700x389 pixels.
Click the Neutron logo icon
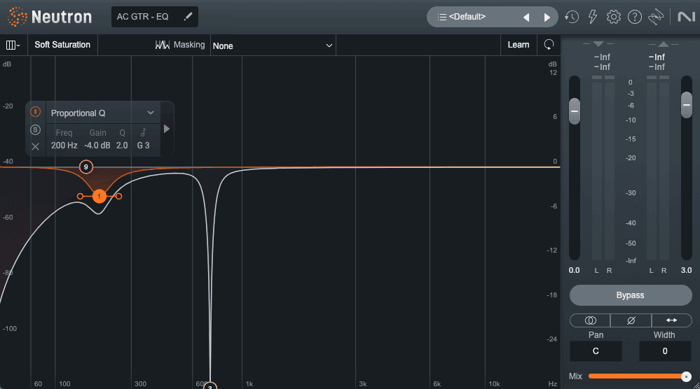tap(17, 17)
